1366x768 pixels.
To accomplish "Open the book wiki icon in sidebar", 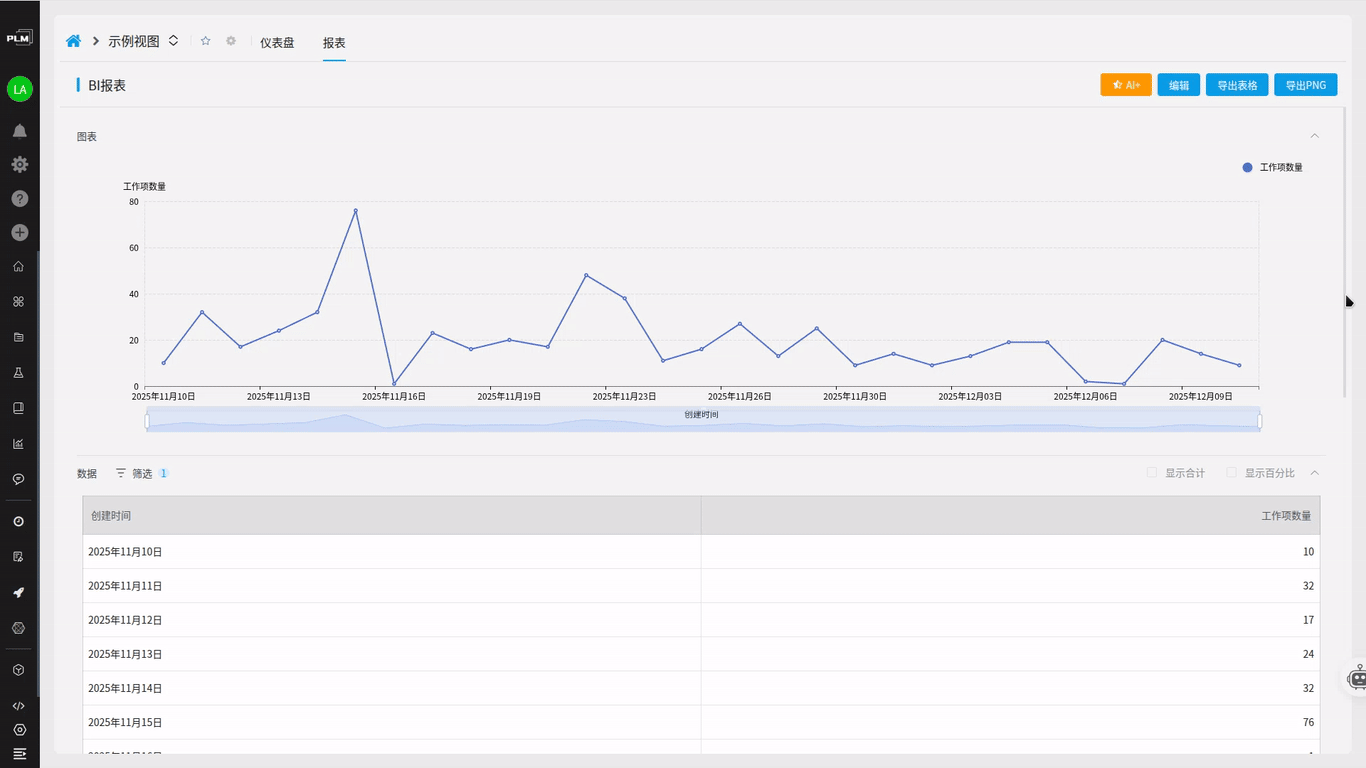I will click(18, 408).
